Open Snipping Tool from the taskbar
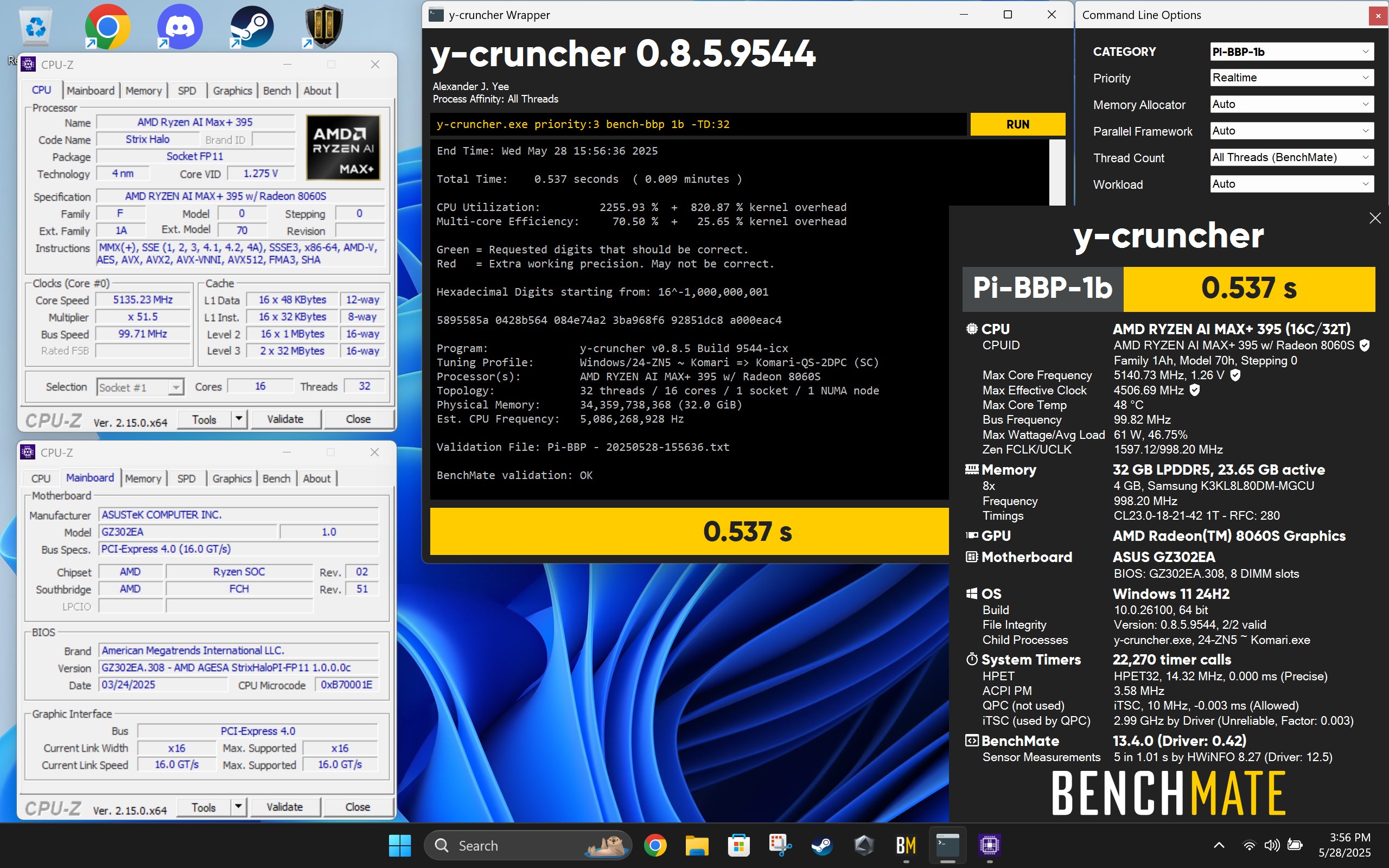The image size is (1389, 868). tap(780, 845)
